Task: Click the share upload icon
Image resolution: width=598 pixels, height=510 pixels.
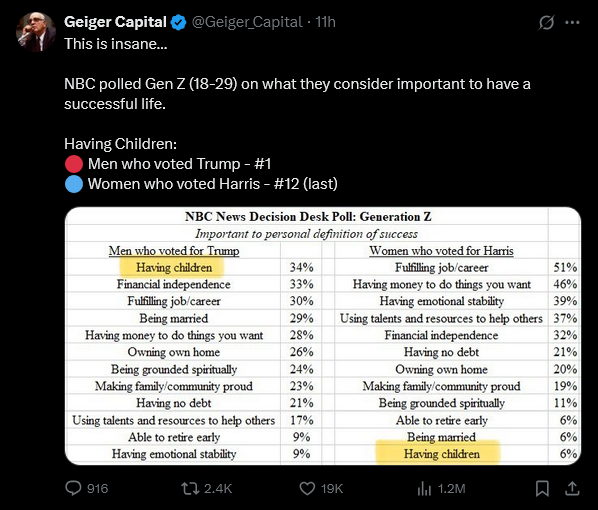Action: [x=572, y=488]
